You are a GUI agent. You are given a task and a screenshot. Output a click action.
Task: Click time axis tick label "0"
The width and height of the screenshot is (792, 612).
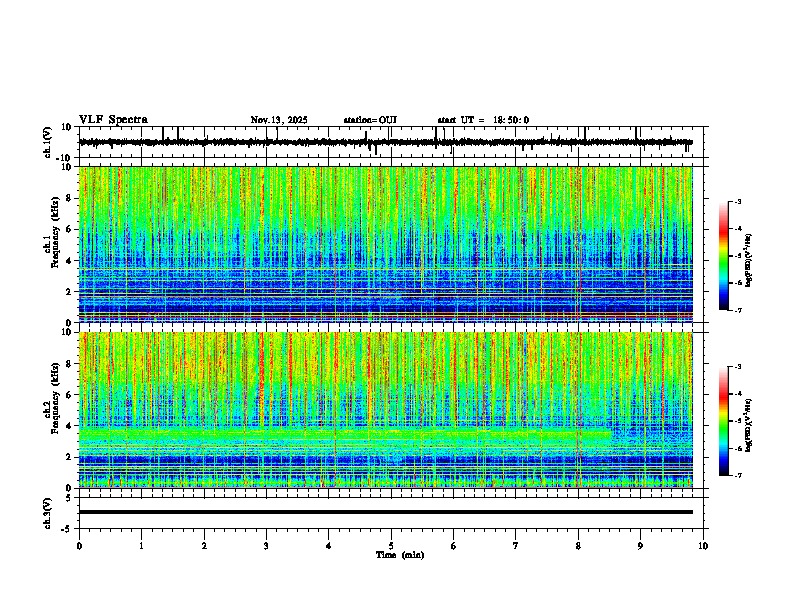pos(79,546)
